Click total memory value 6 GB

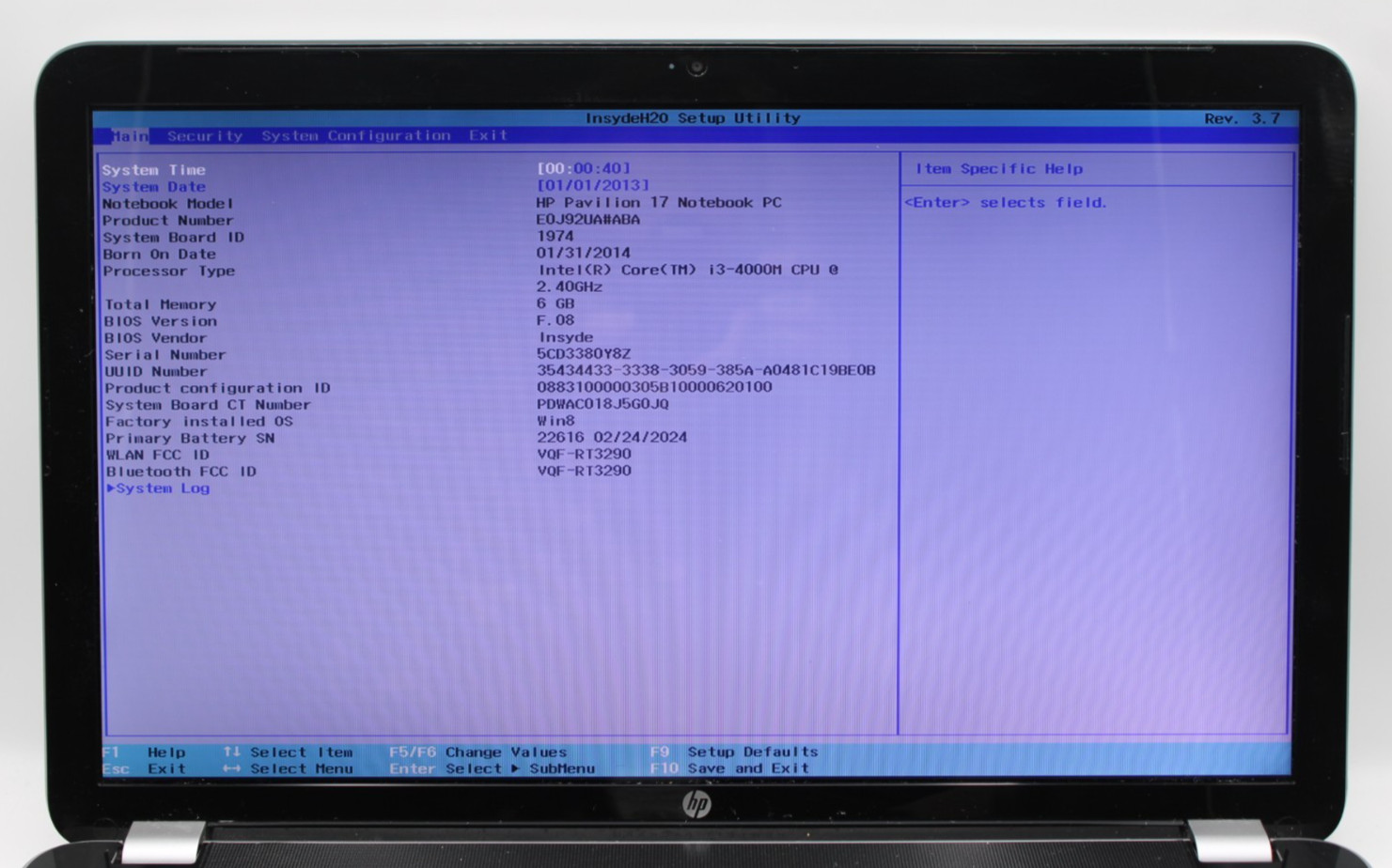[555, 304]
